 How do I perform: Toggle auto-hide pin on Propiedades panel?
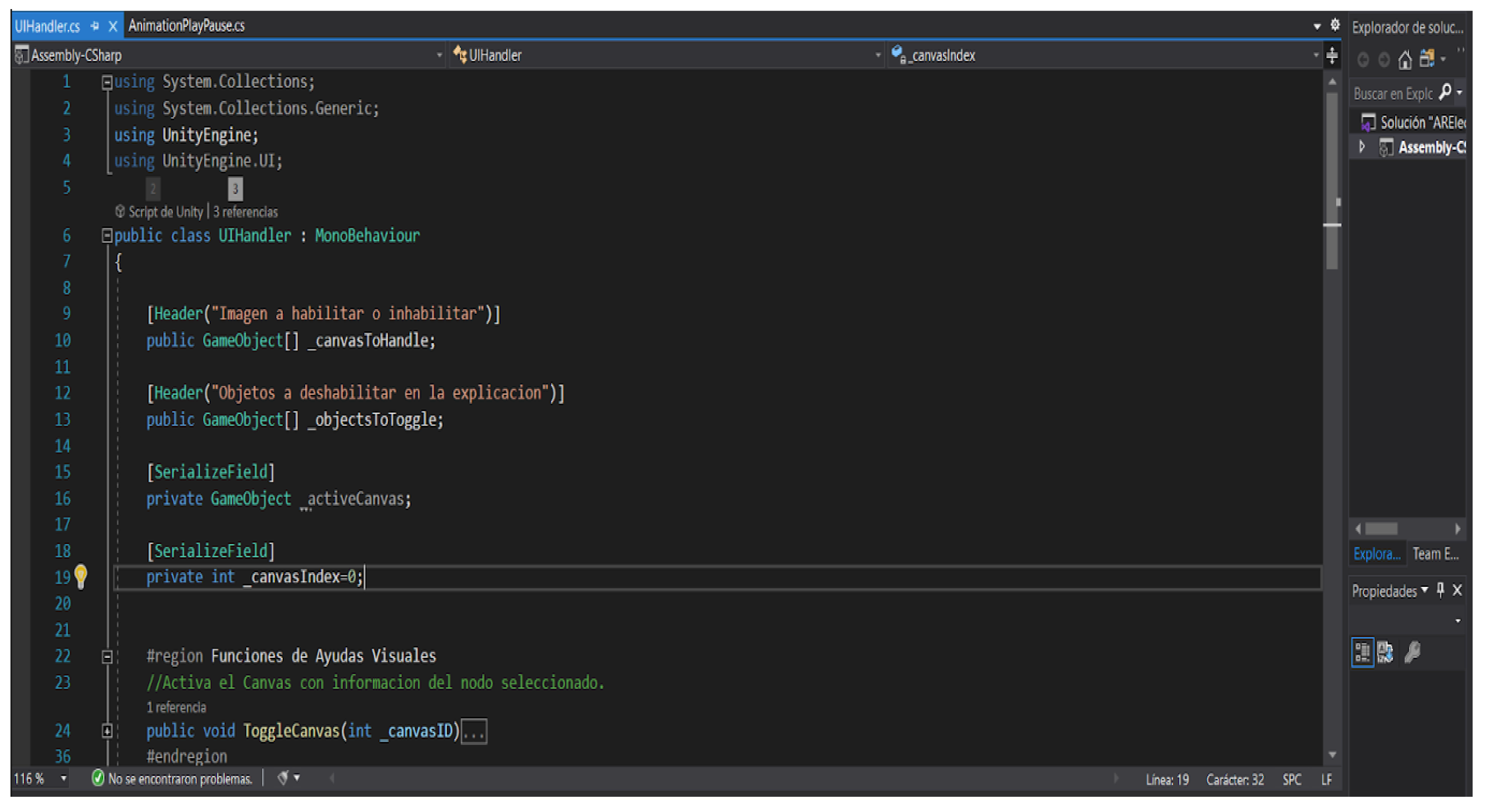1441,590
